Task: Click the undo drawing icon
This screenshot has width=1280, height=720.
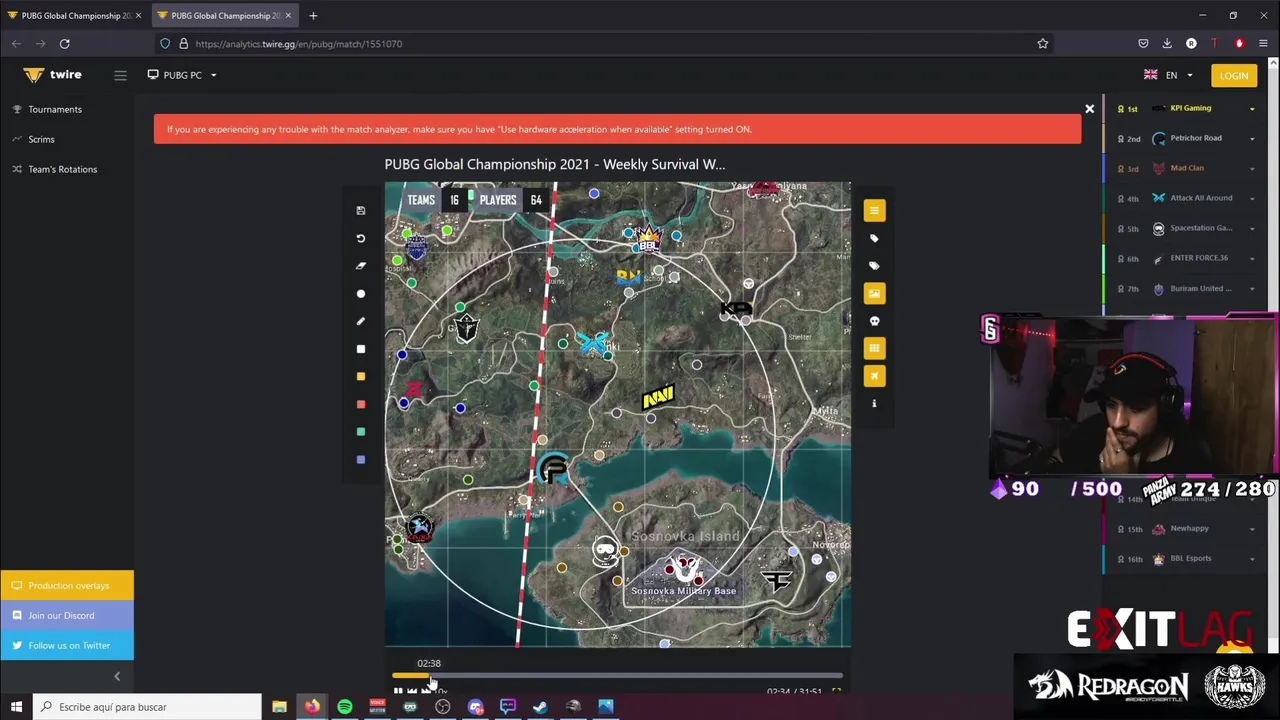Action: pos(361,238)
